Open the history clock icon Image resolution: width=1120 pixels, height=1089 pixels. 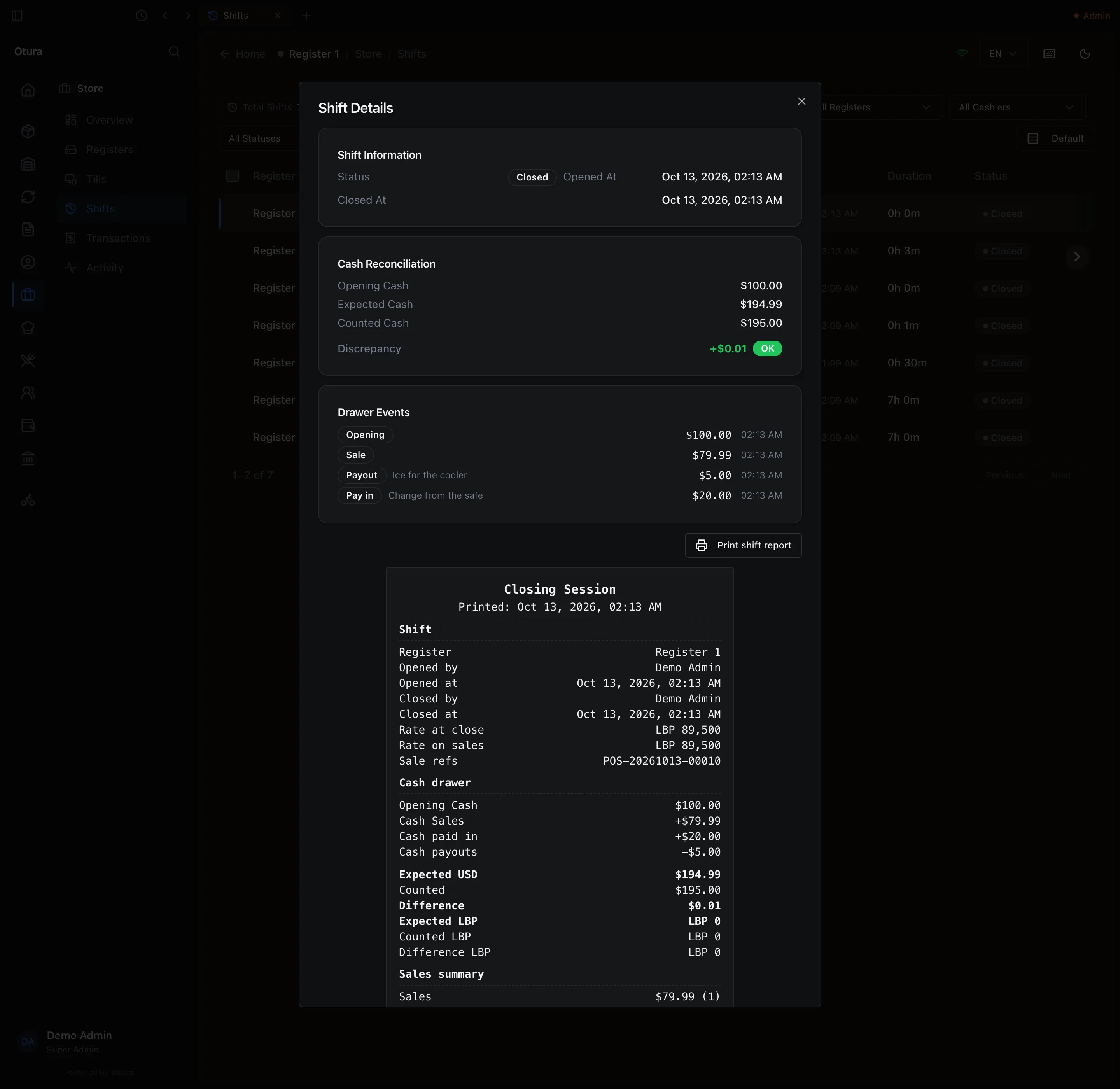(141, 16)
